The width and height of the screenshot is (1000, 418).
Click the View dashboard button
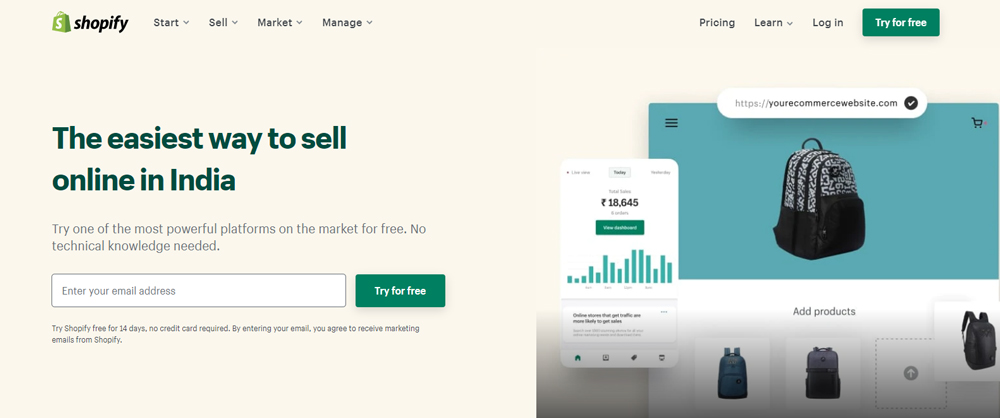click(x=620, y=227)
